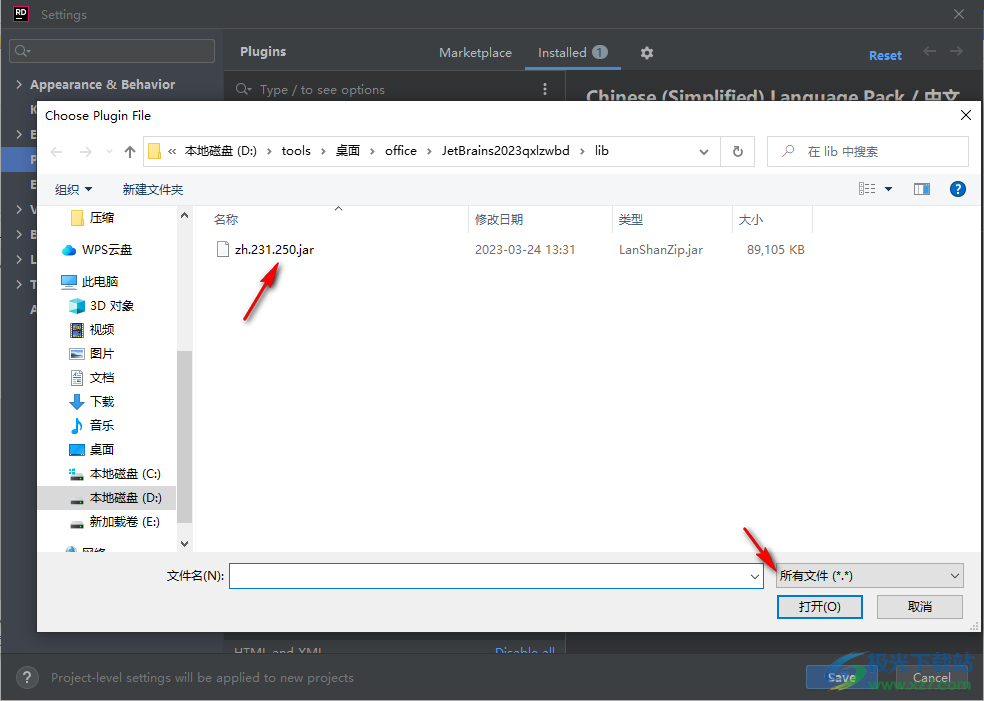Open the 下载 Downloads folder
984x701 pixels.
point(100,401)
